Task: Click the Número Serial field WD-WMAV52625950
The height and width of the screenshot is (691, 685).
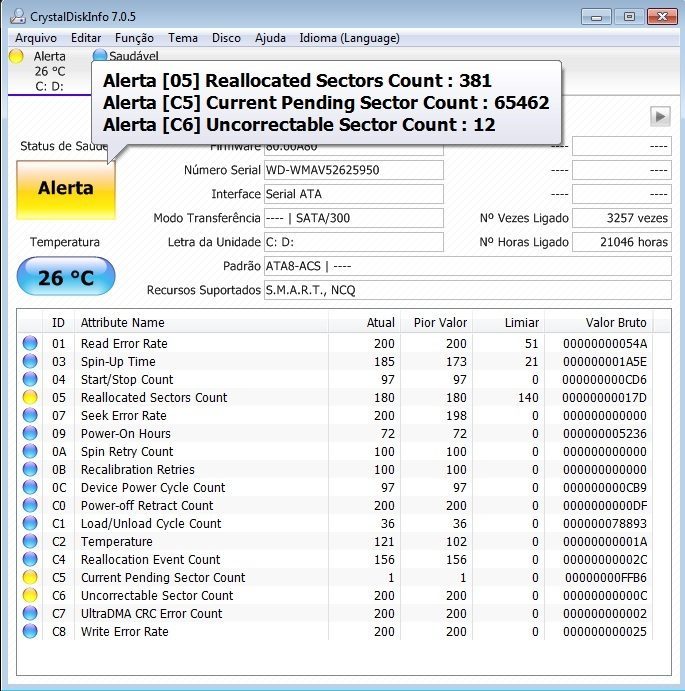Action: pos(354,170)
